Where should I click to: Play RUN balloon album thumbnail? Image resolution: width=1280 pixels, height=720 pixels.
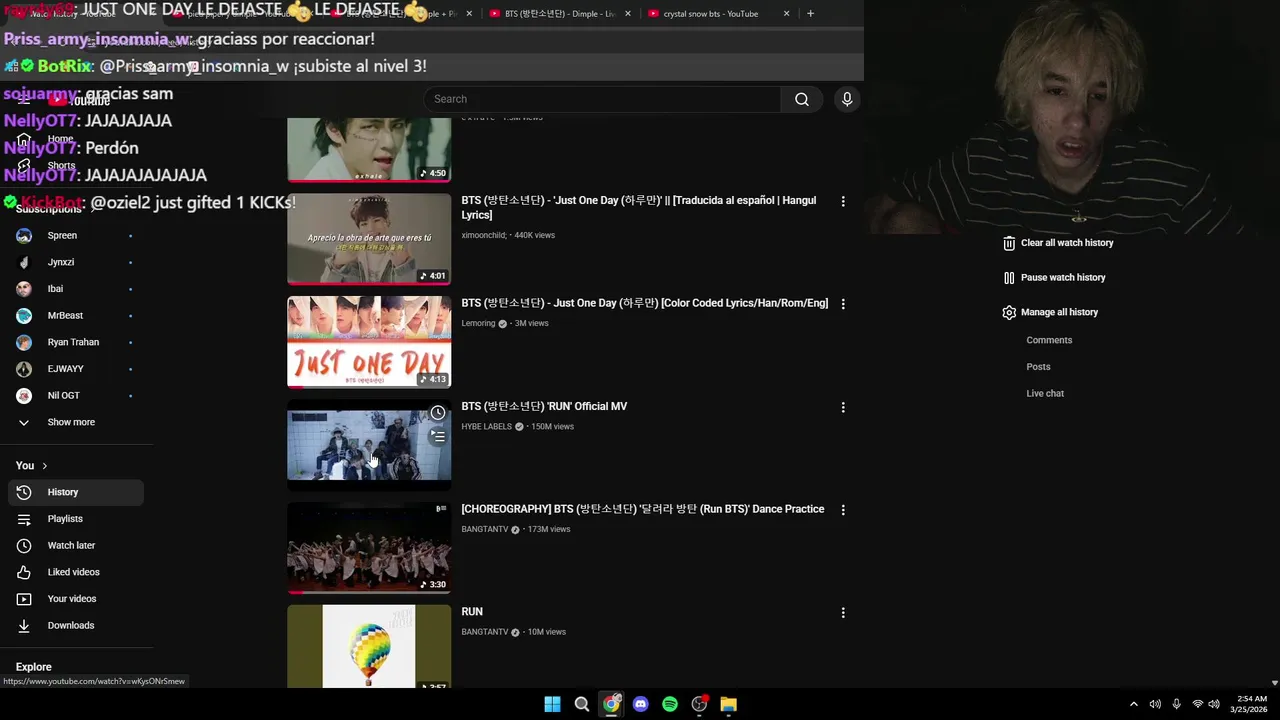click(x=369, y=646)
